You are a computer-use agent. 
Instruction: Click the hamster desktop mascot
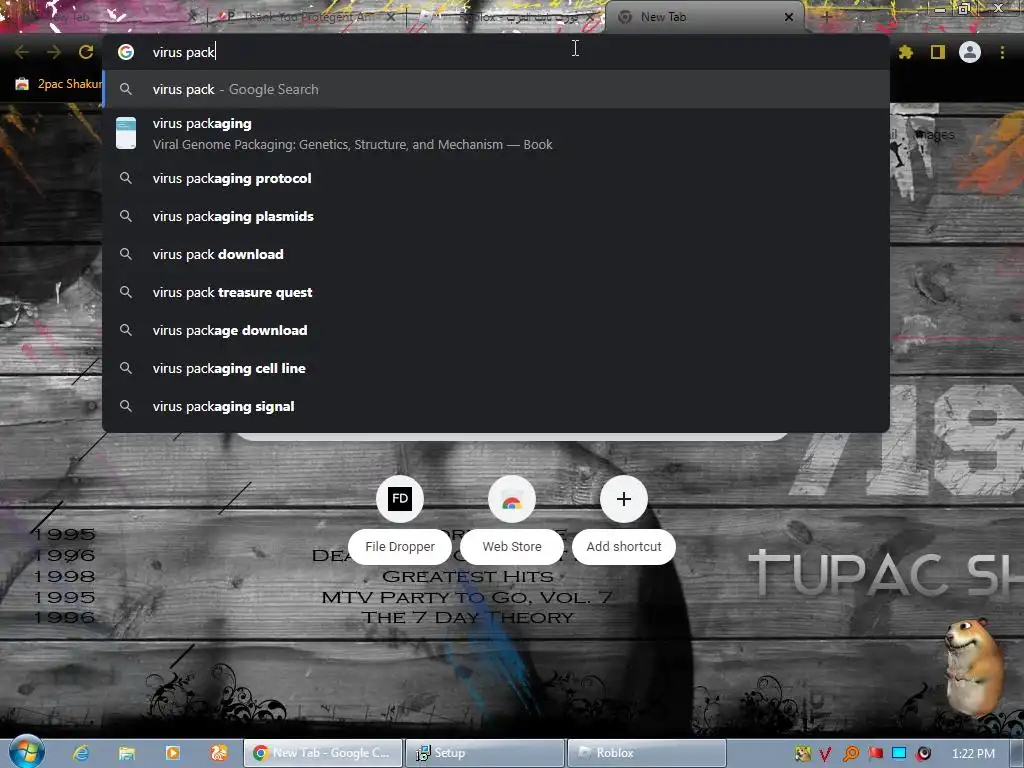click(x=973, y=666)
